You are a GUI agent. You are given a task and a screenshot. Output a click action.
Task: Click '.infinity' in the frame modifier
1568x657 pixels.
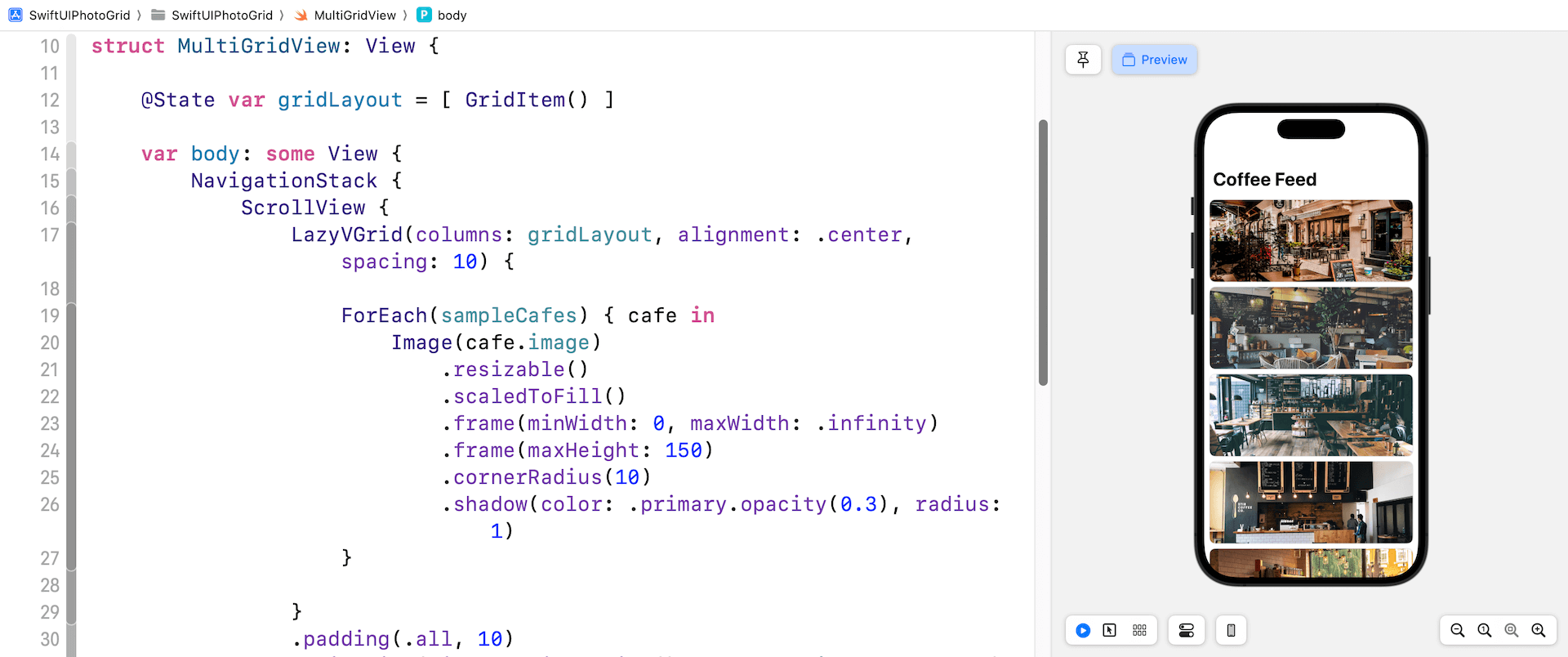[x=871, y=423]
